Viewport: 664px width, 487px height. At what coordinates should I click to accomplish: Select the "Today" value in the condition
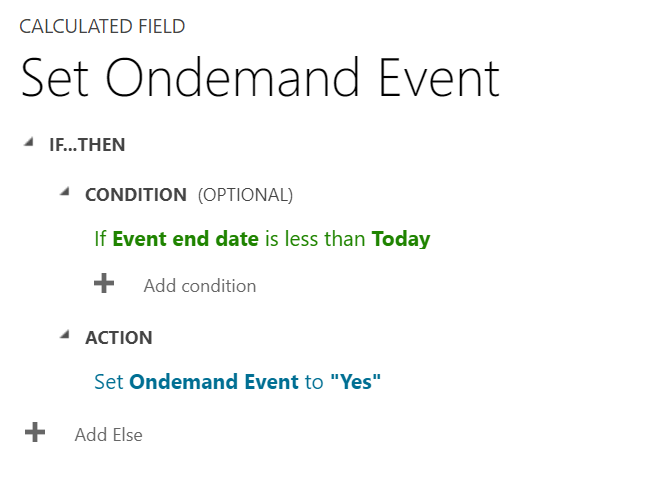pyautogui.click(x=400, y=239)
